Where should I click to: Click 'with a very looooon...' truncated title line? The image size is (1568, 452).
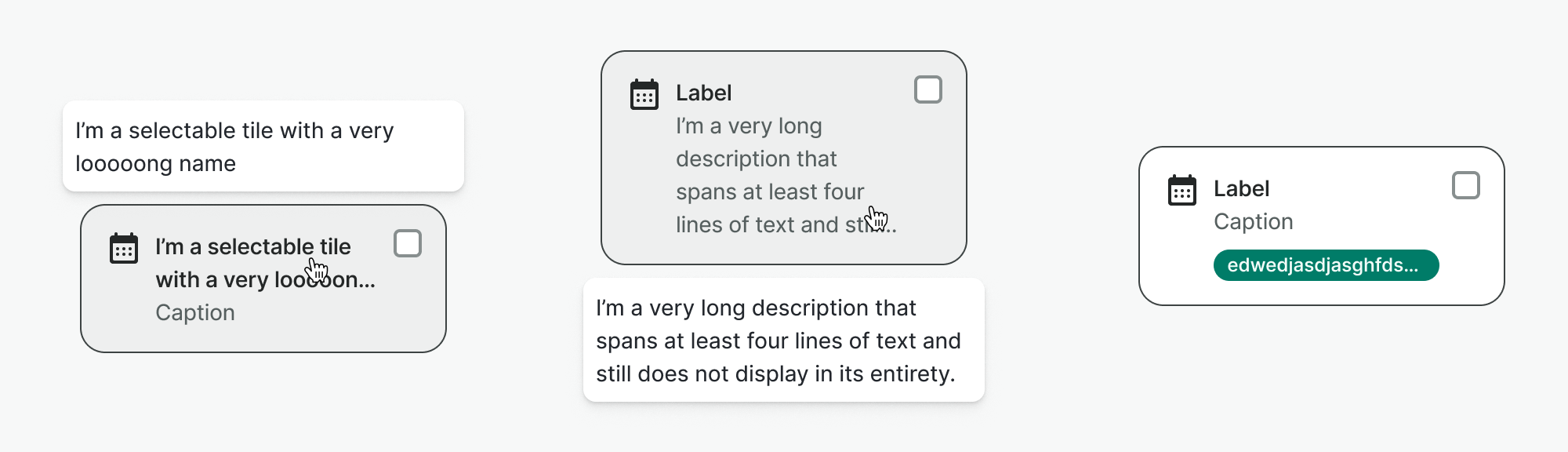pyautogui.click(x=265, y=280)
